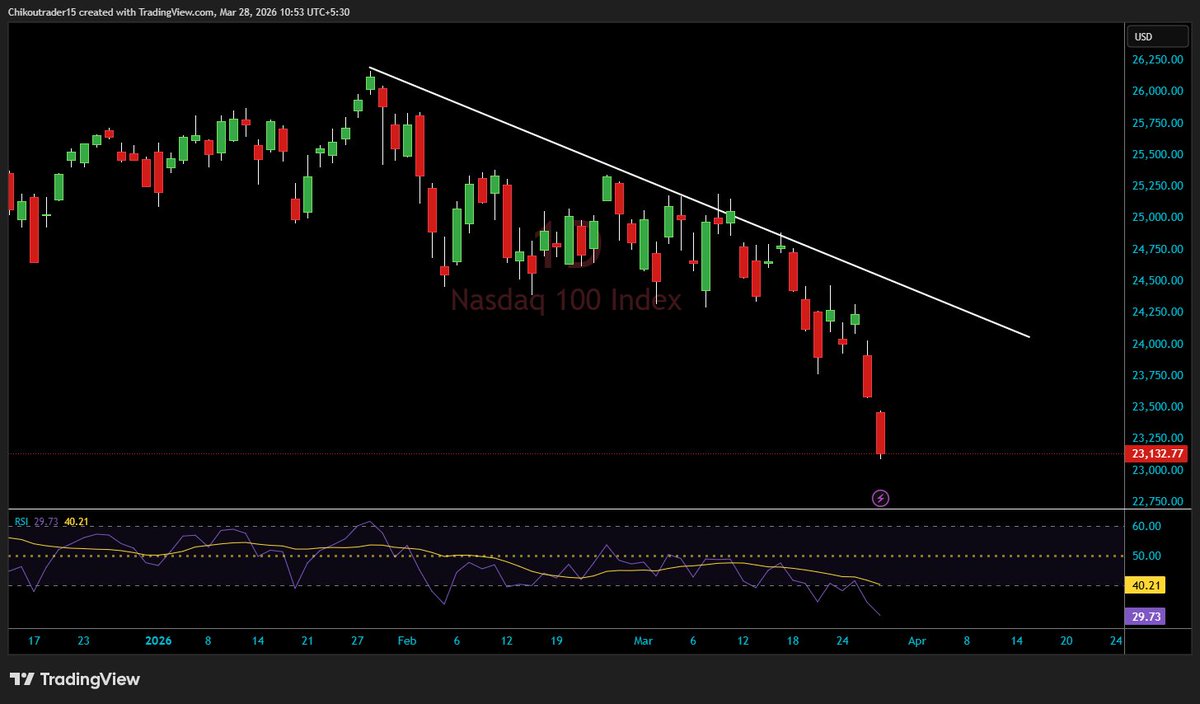Click the yellow 40.21 RSI axis label
This screenshot has width=1200, height=704.
[x=1144, y=585]
